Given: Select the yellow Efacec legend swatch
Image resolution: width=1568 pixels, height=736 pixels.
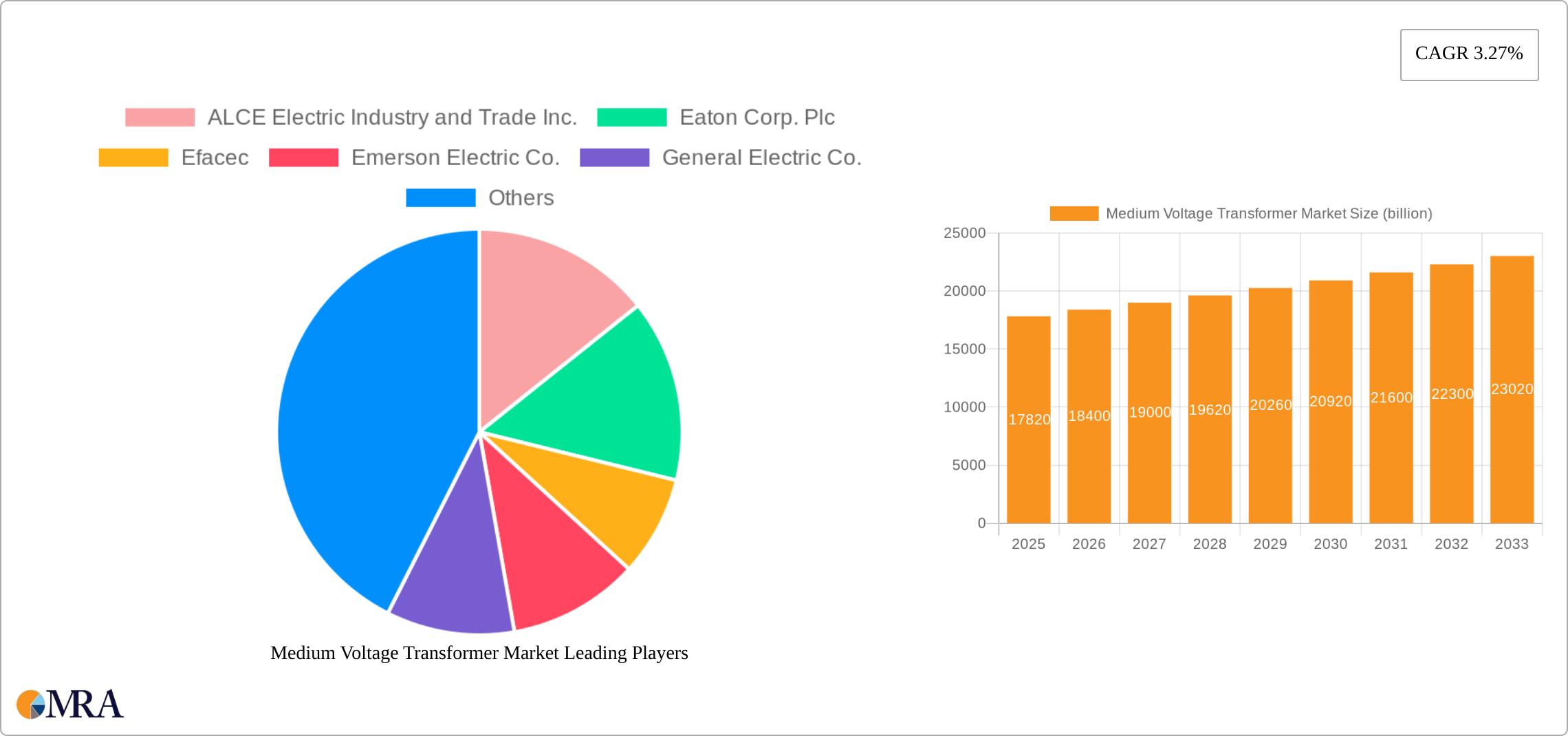Looking at the screenshot, I should tap(133, 158).
